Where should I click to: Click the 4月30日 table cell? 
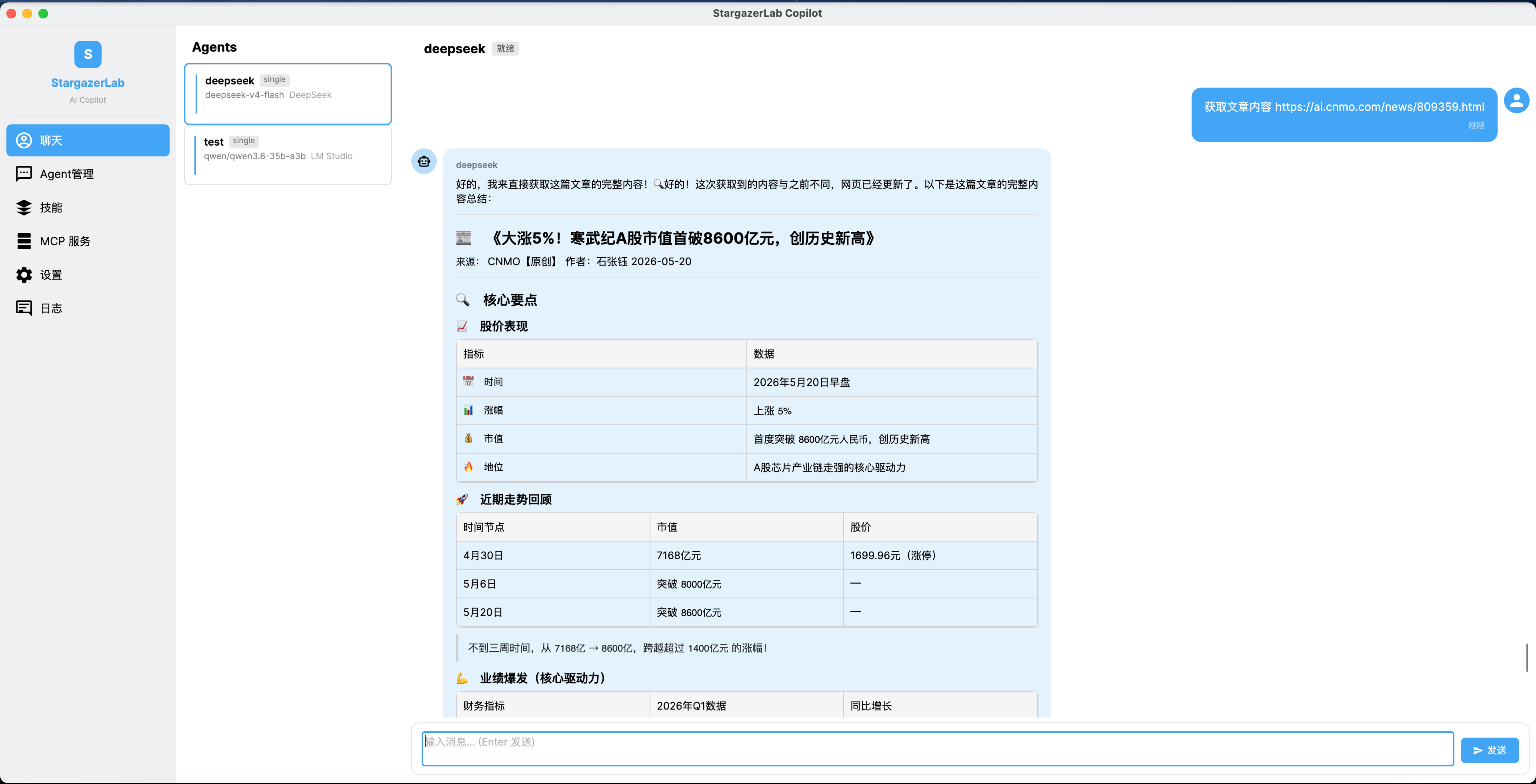pyautogui.click(x=553, y=555)
